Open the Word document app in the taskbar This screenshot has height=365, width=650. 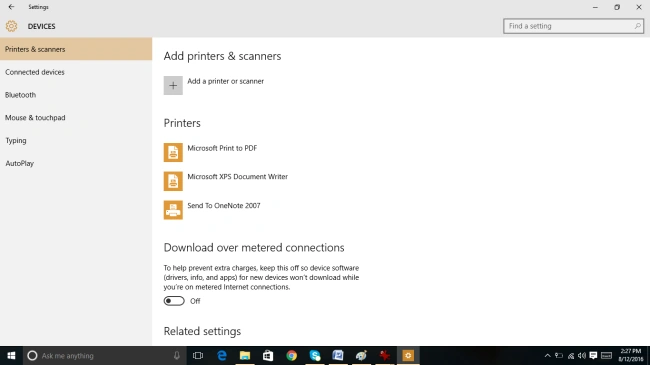click(338, 355)
